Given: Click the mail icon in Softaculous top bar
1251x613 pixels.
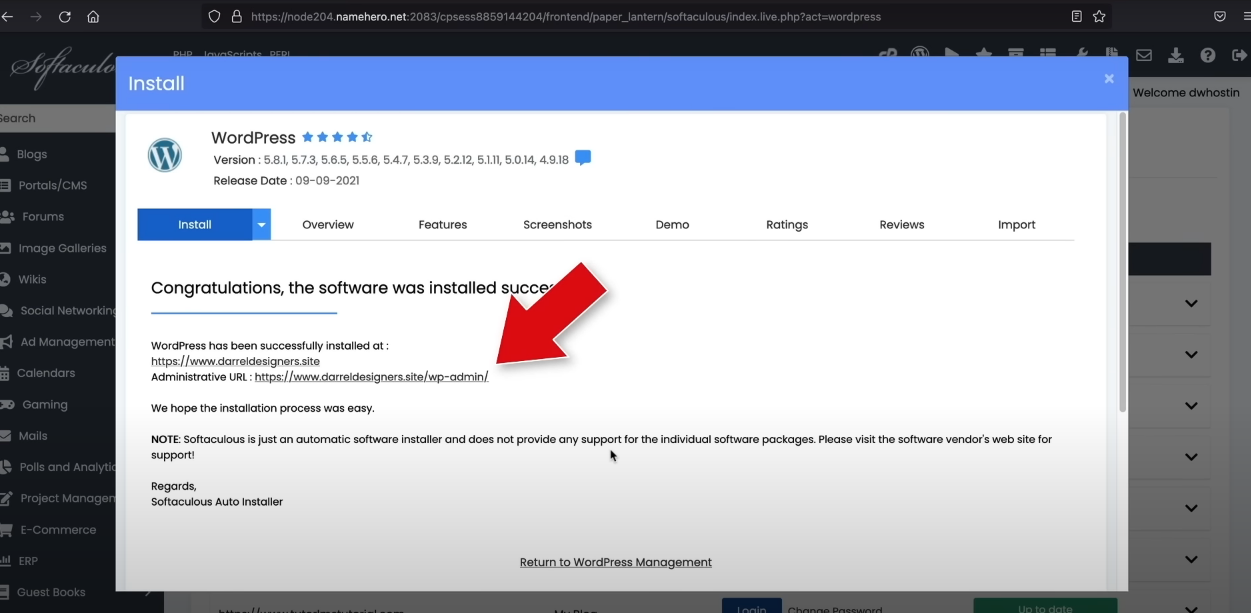Looking at the screenshot, I should (1143, 55).
